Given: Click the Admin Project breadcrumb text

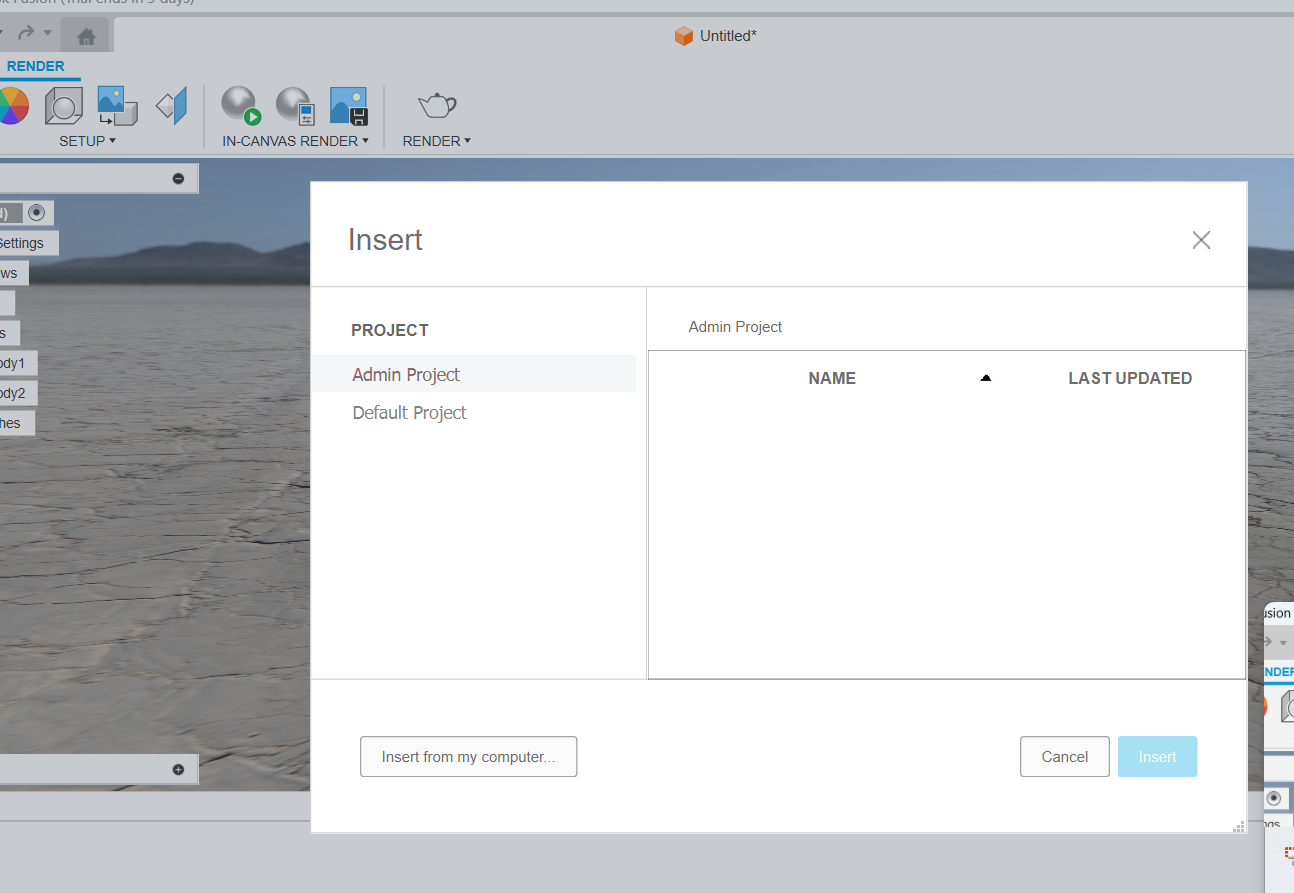Looking at the screenshot, I should [x=735, y=327].
